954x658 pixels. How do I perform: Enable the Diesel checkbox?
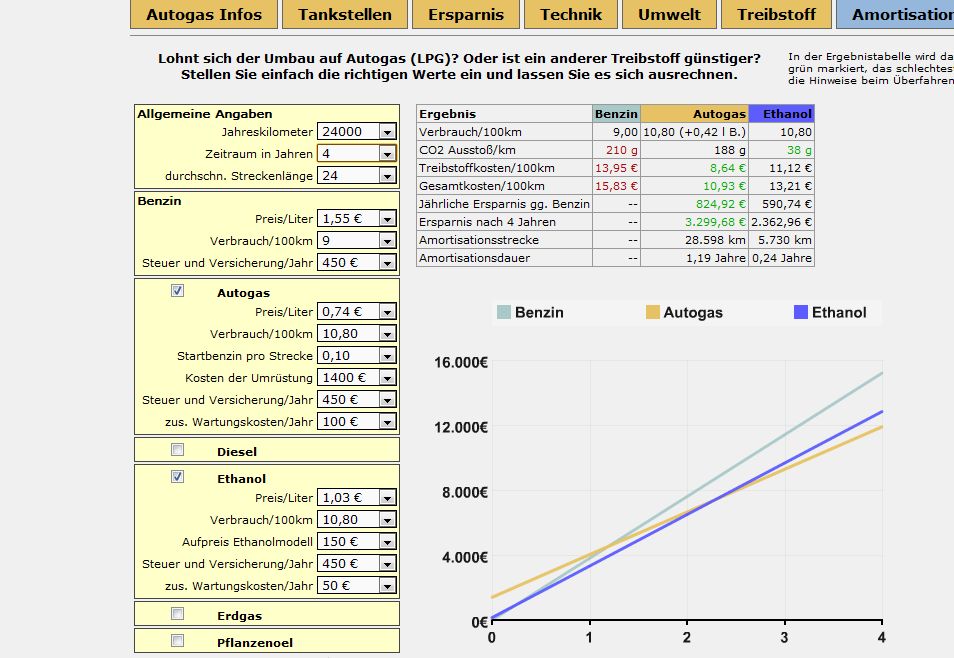pos(177,450)
